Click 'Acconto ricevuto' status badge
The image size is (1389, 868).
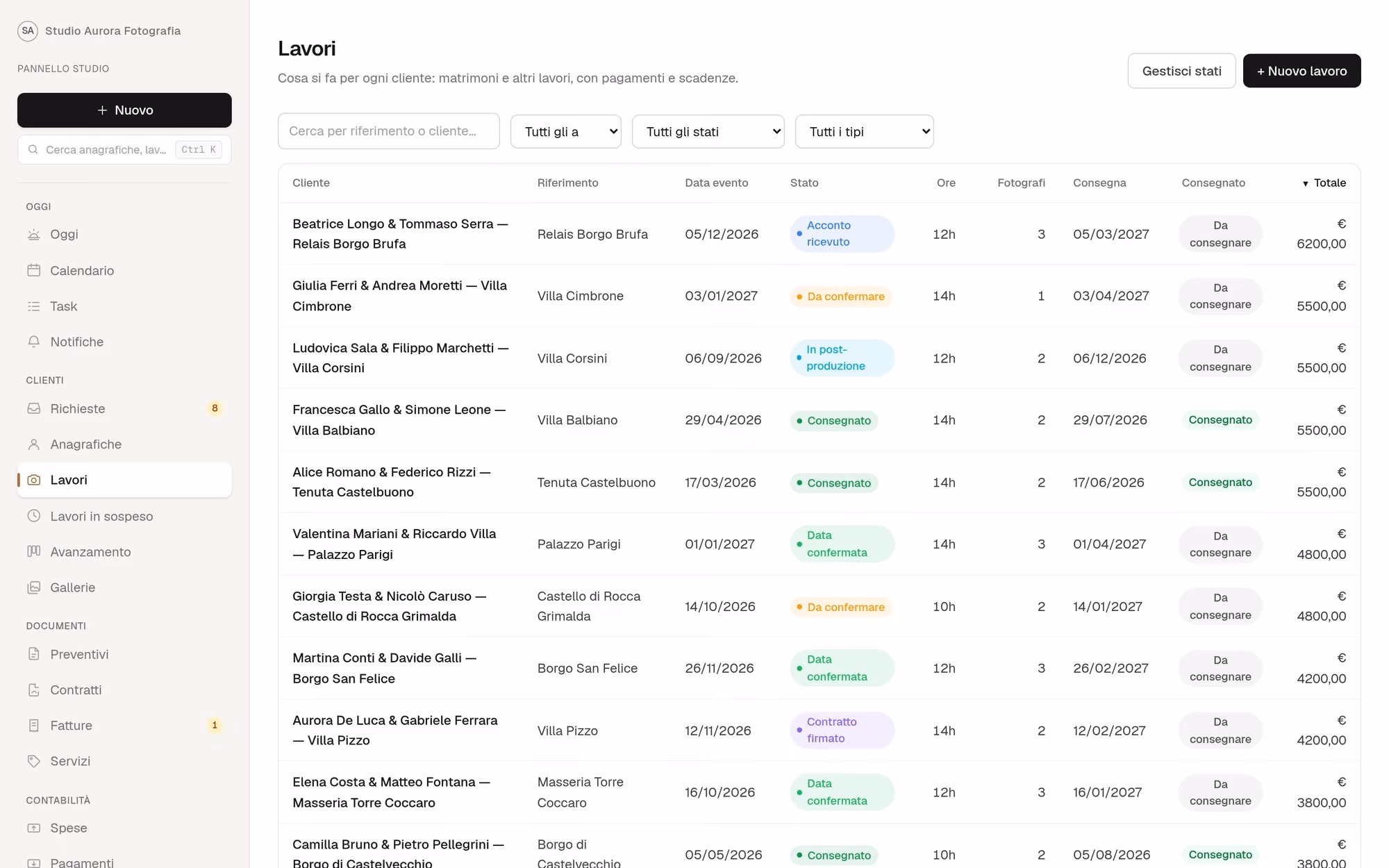tap(842, 234)
